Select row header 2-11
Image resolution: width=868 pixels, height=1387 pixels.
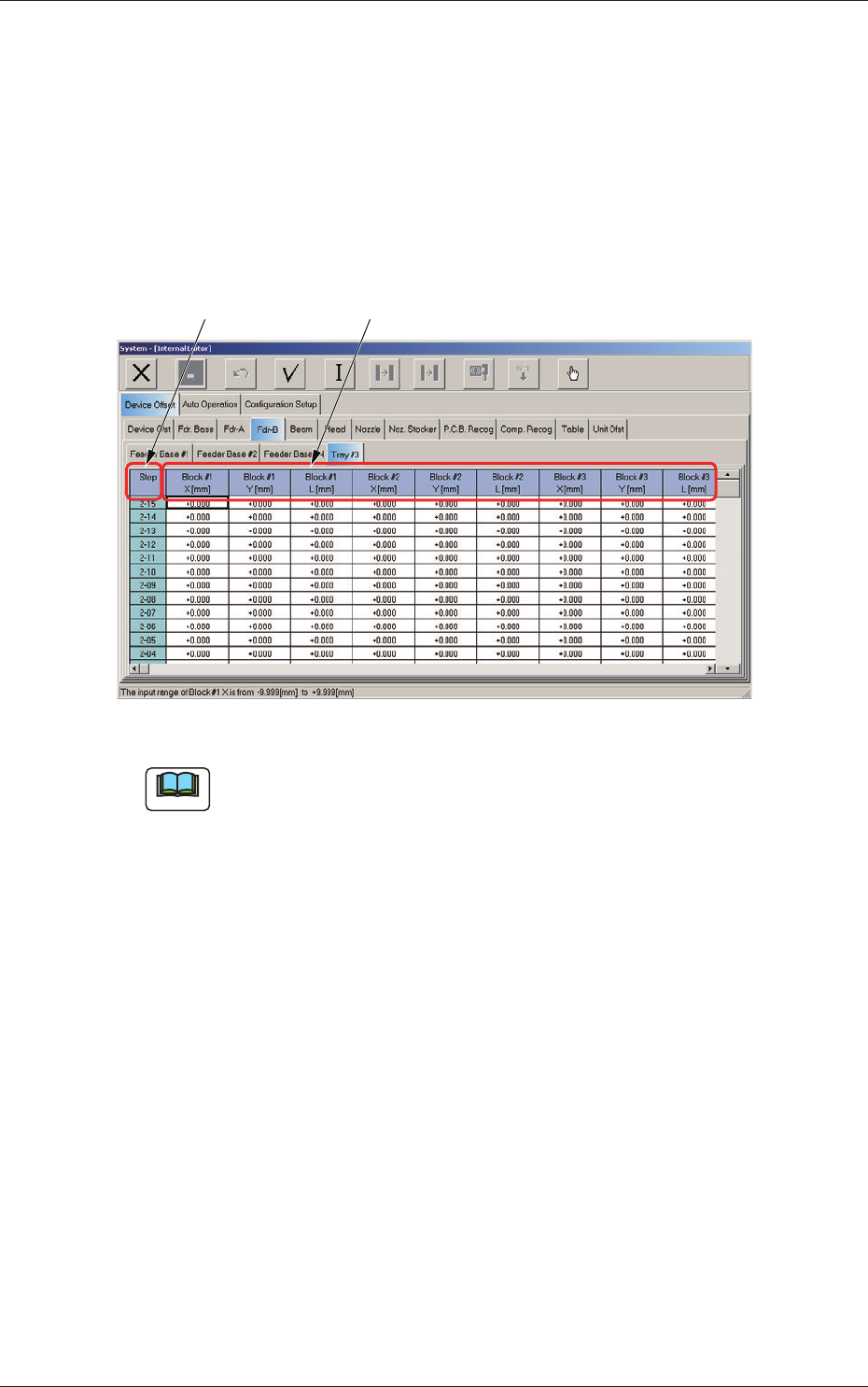148,558
